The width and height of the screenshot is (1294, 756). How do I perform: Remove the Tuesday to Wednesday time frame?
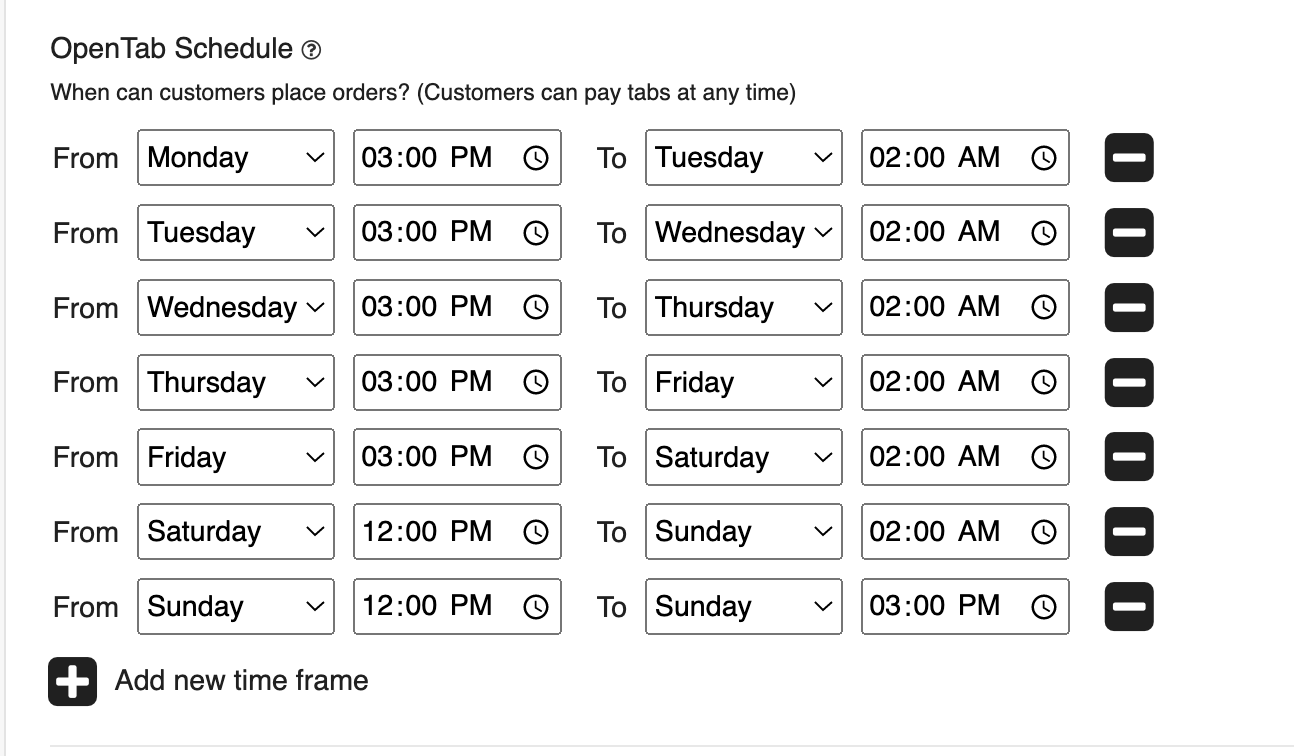1129,233
